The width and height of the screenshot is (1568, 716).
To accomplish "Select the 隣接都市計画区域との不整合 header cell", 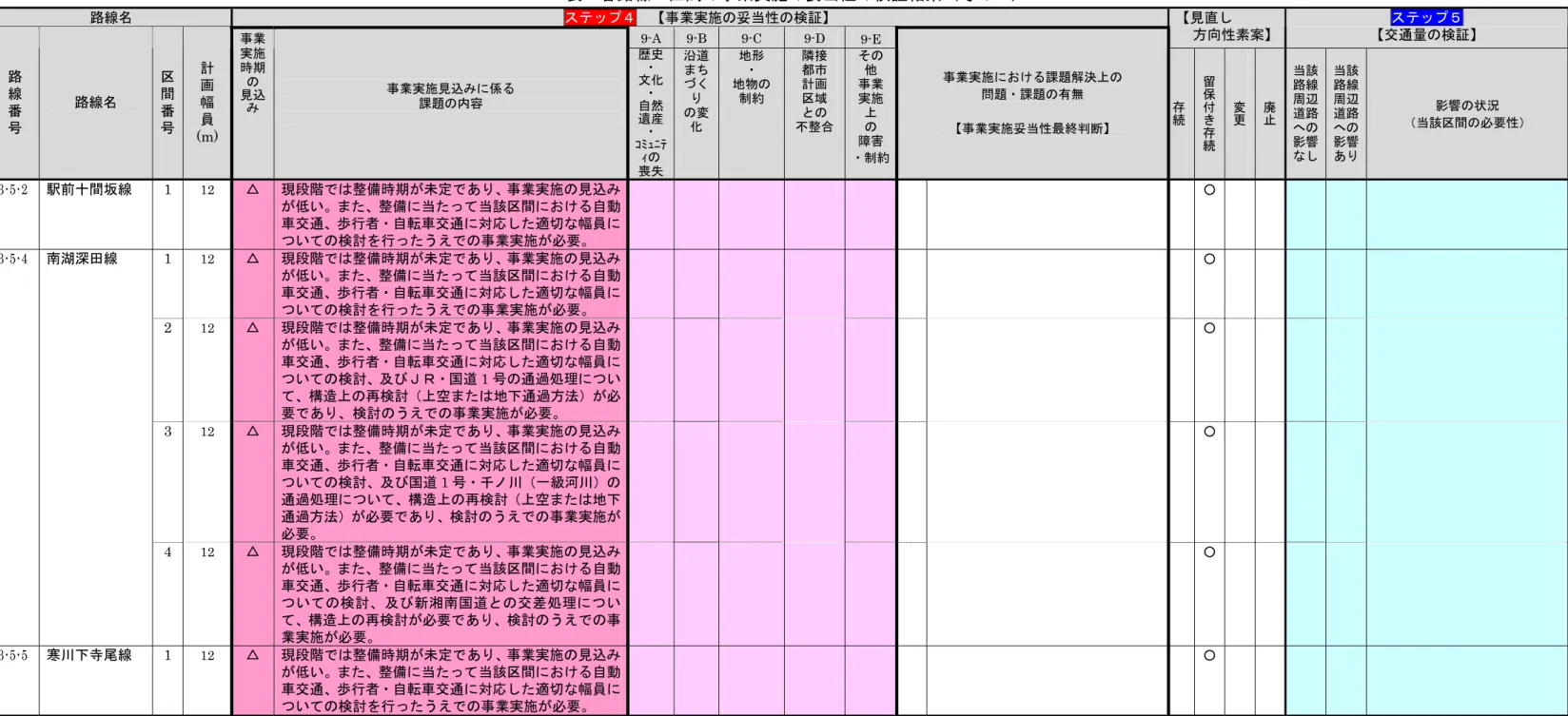I will (814, 91).
